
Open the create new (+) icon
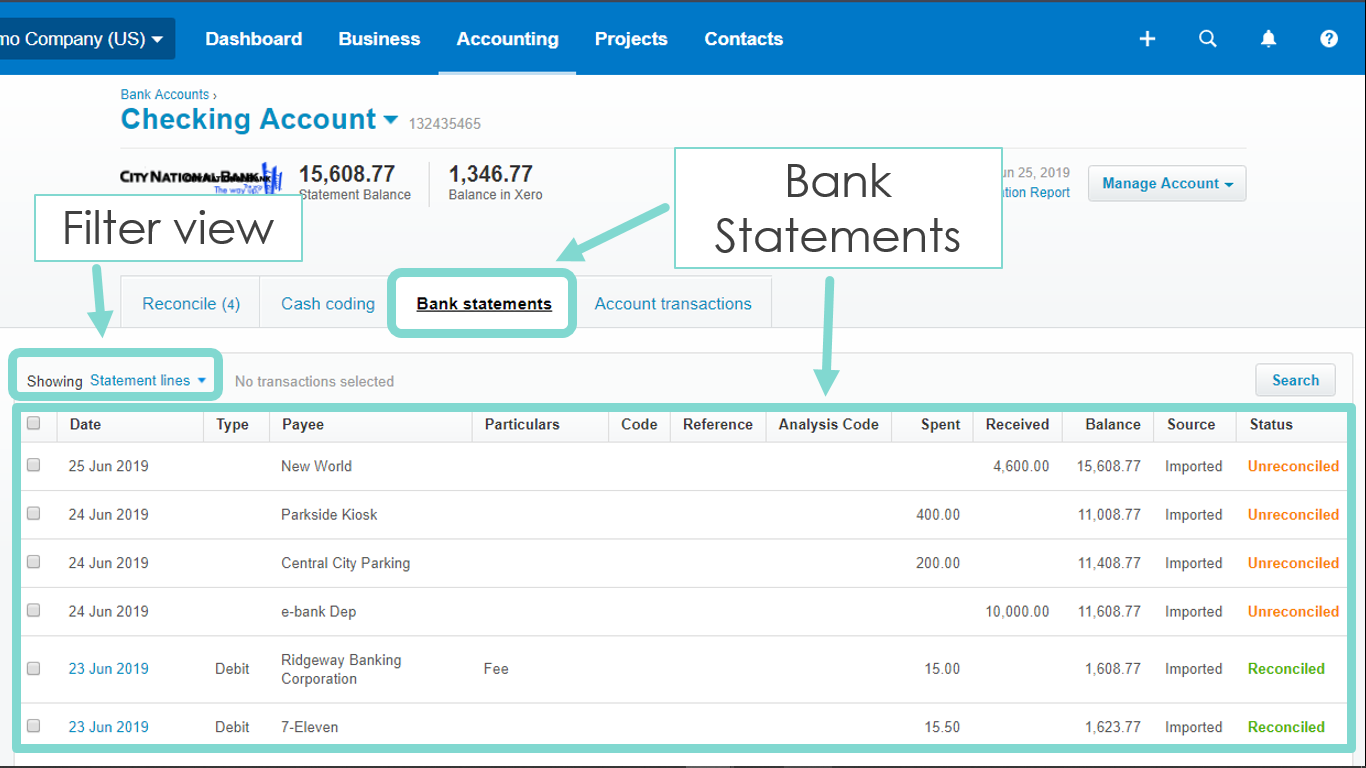point(1146,38)
